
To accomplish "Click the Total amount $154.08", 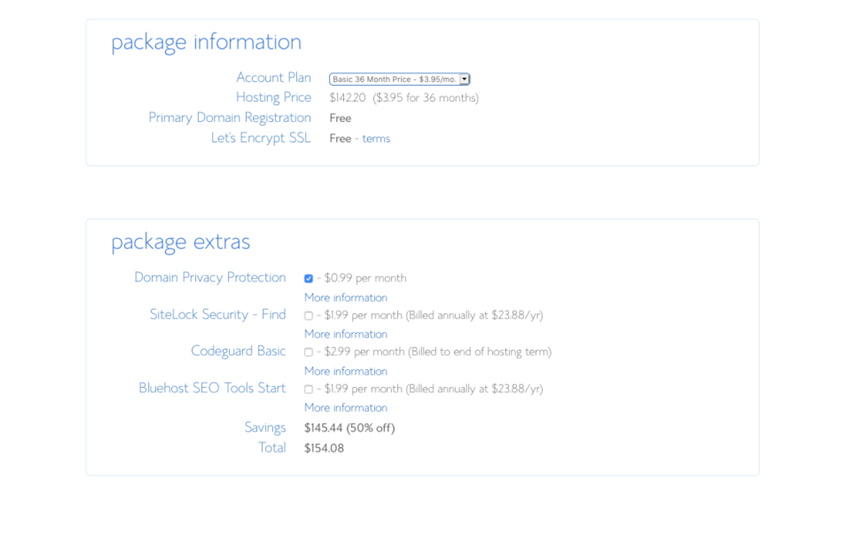I will tap(324, 448).
